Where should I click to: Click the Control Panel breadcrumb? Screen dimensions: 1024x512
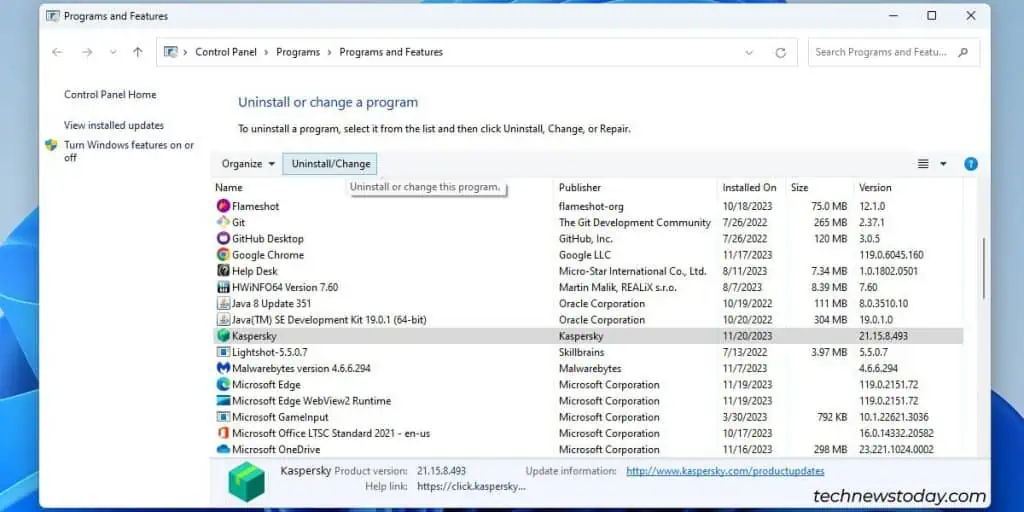point(226,52)
